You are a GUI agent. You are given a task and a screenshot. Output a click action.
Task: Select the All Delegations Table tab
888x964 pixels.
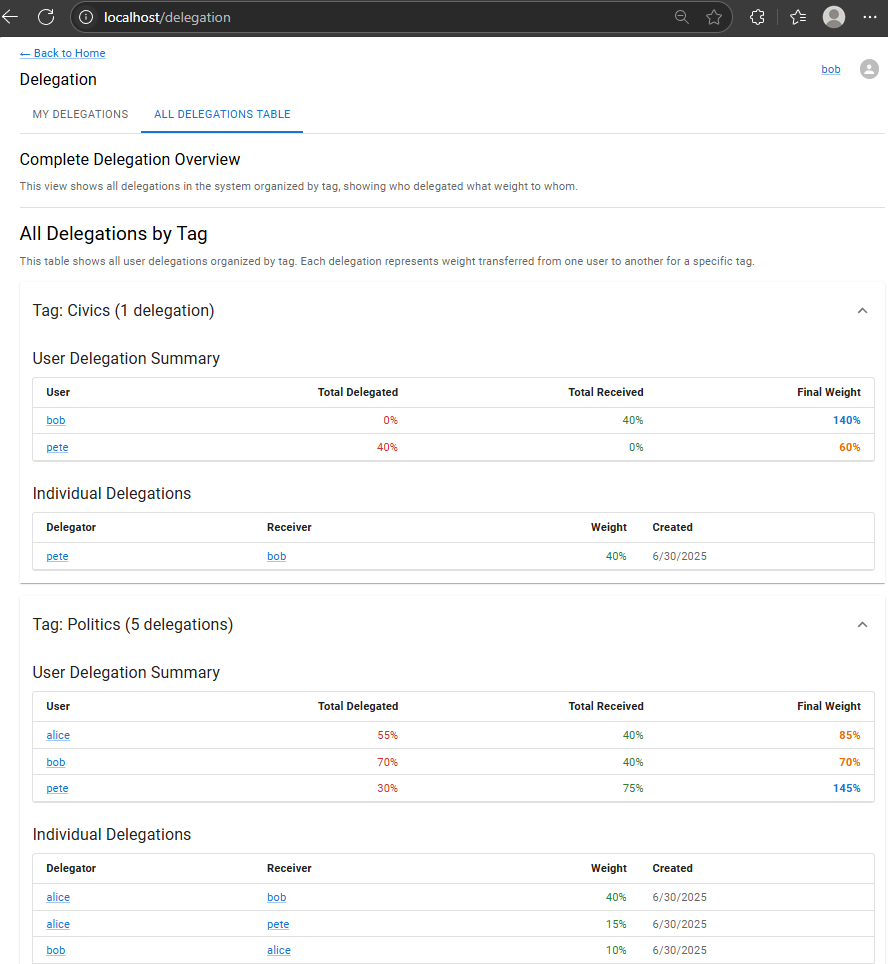[222, 114]
